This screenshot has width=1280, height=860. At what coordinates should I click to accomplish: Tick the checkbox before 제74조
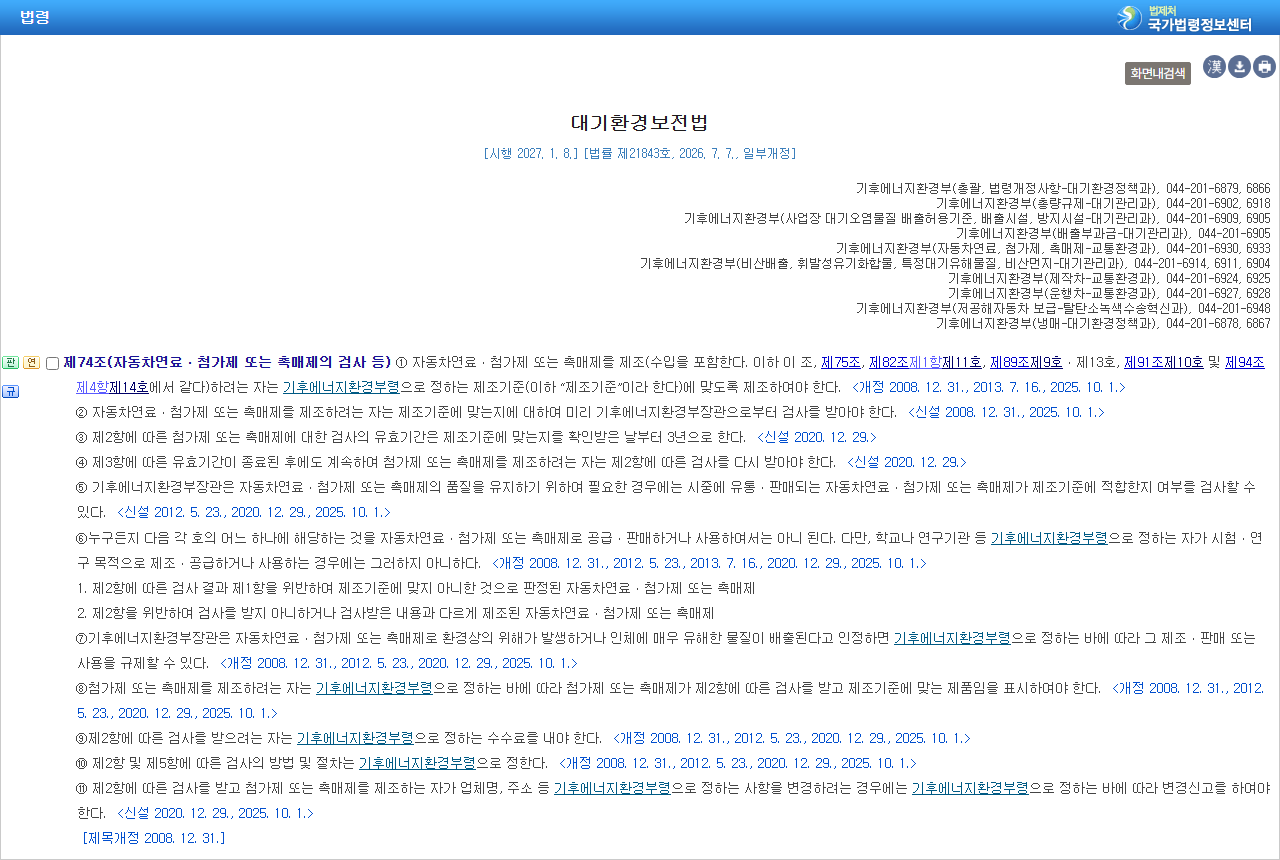[52, 363]
